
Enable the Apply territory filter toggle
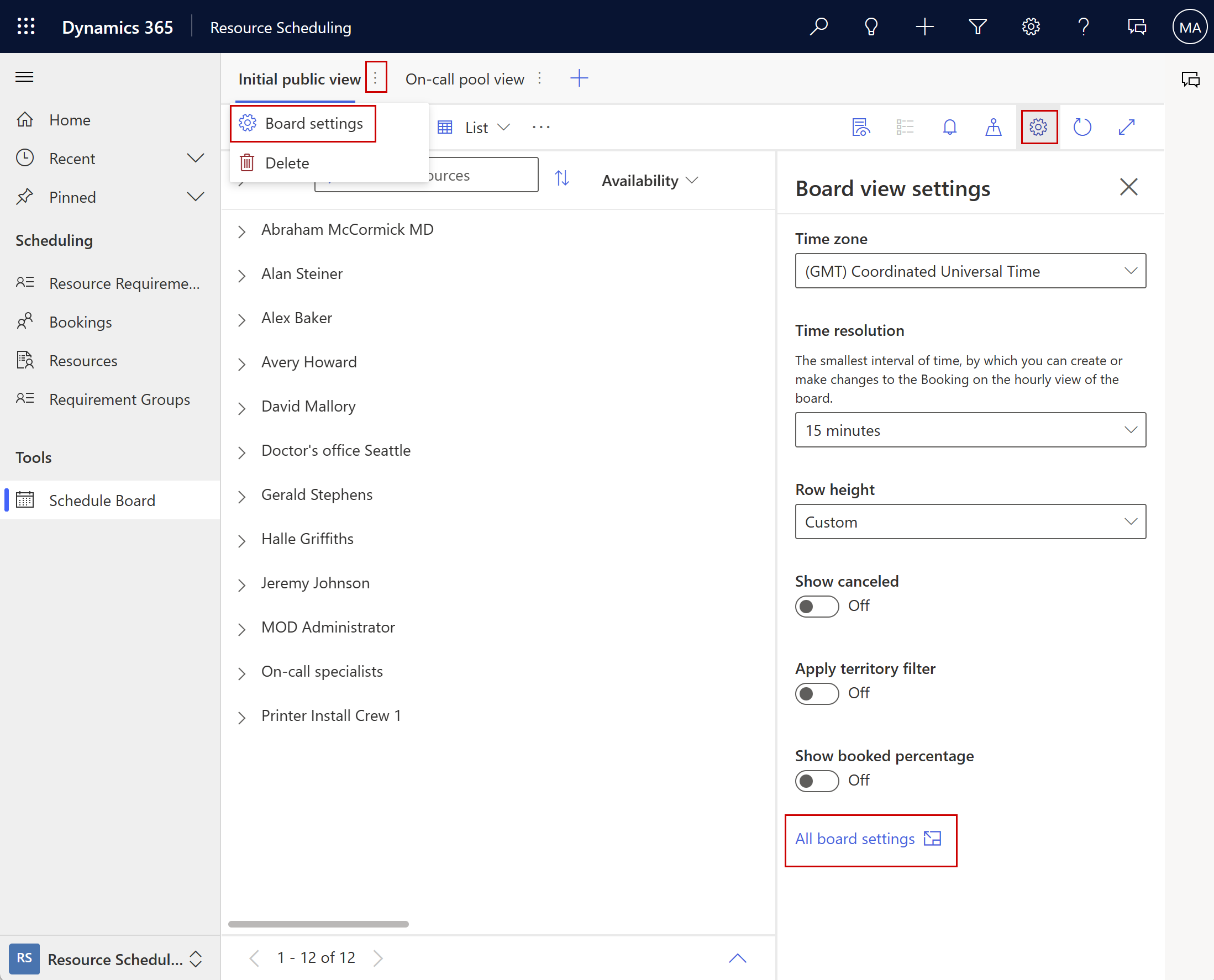pos(815,692)
